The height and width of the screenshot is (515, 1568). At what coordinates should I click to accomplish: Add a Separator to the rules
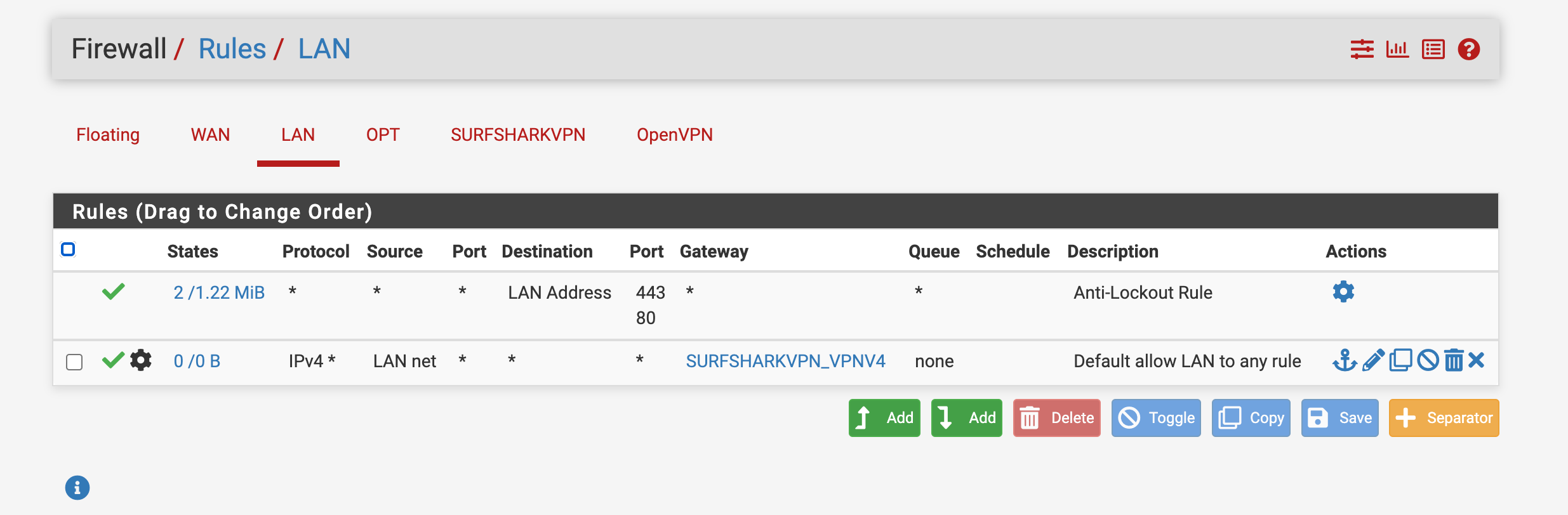point(1444,418)
